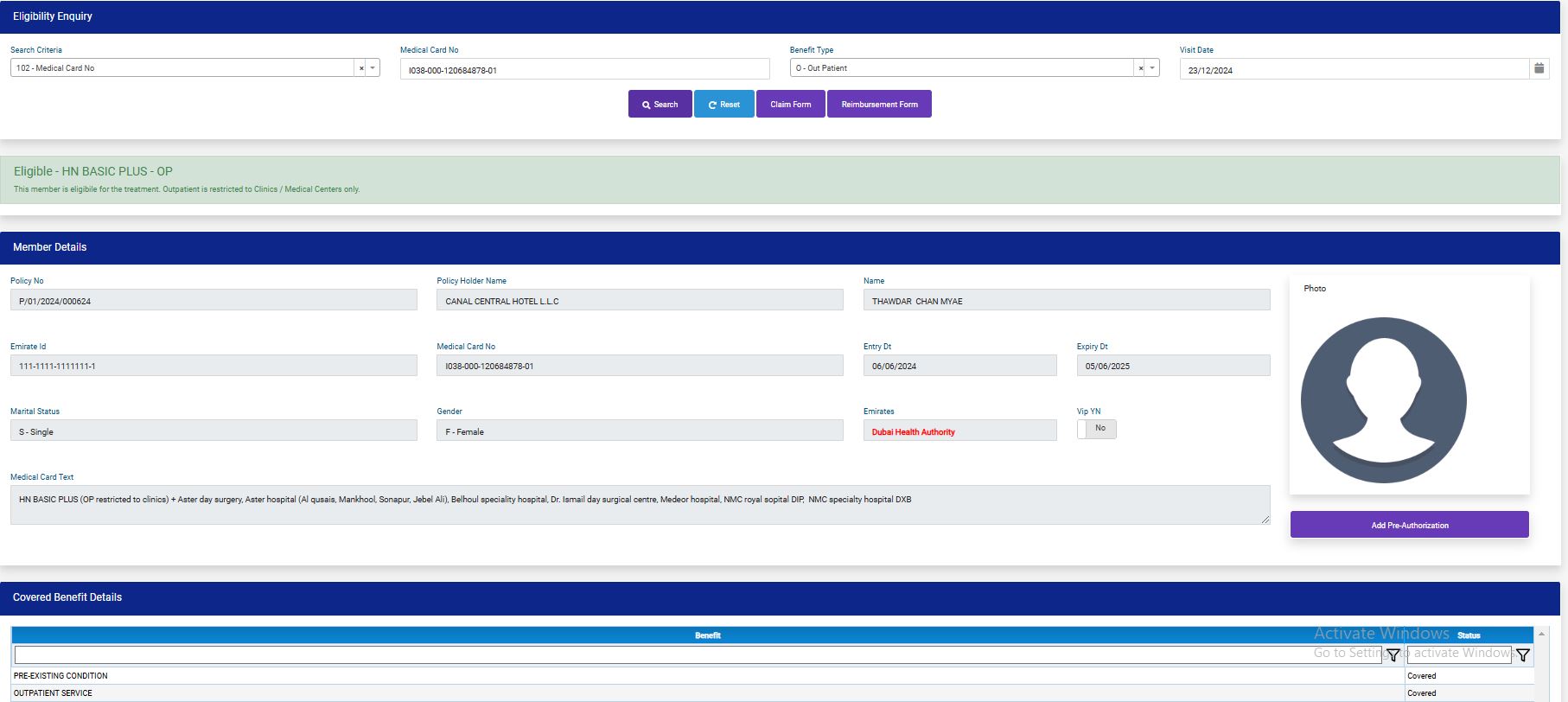
Task: Open the Benefit column filter icon
Action: [x=1393, y=655]
